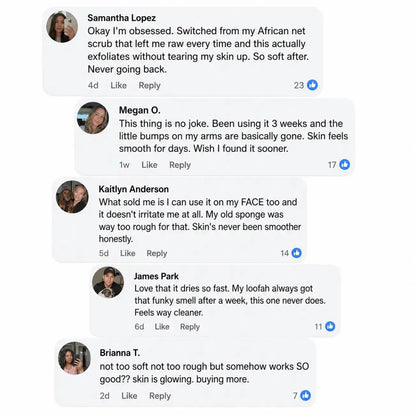Viewport: 416px width, 419px height.
Task: Open Megan O.'s profile picture
Action: (93, 118)
